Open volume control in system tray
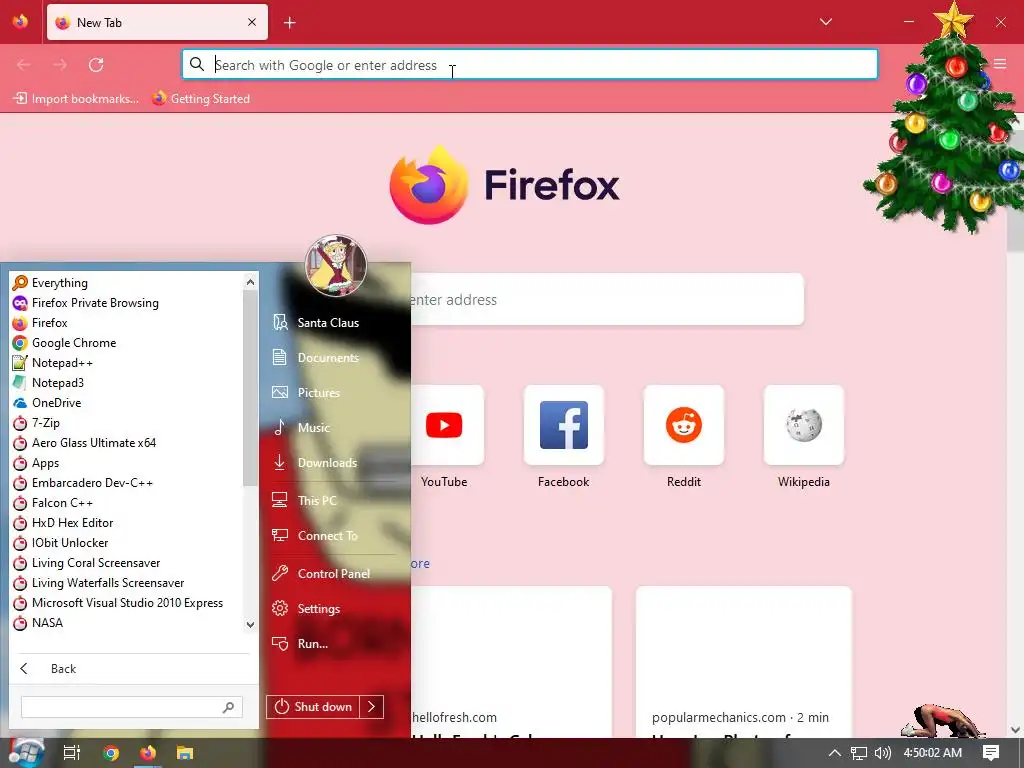The image size is (1024, 768). click(882, 753)
